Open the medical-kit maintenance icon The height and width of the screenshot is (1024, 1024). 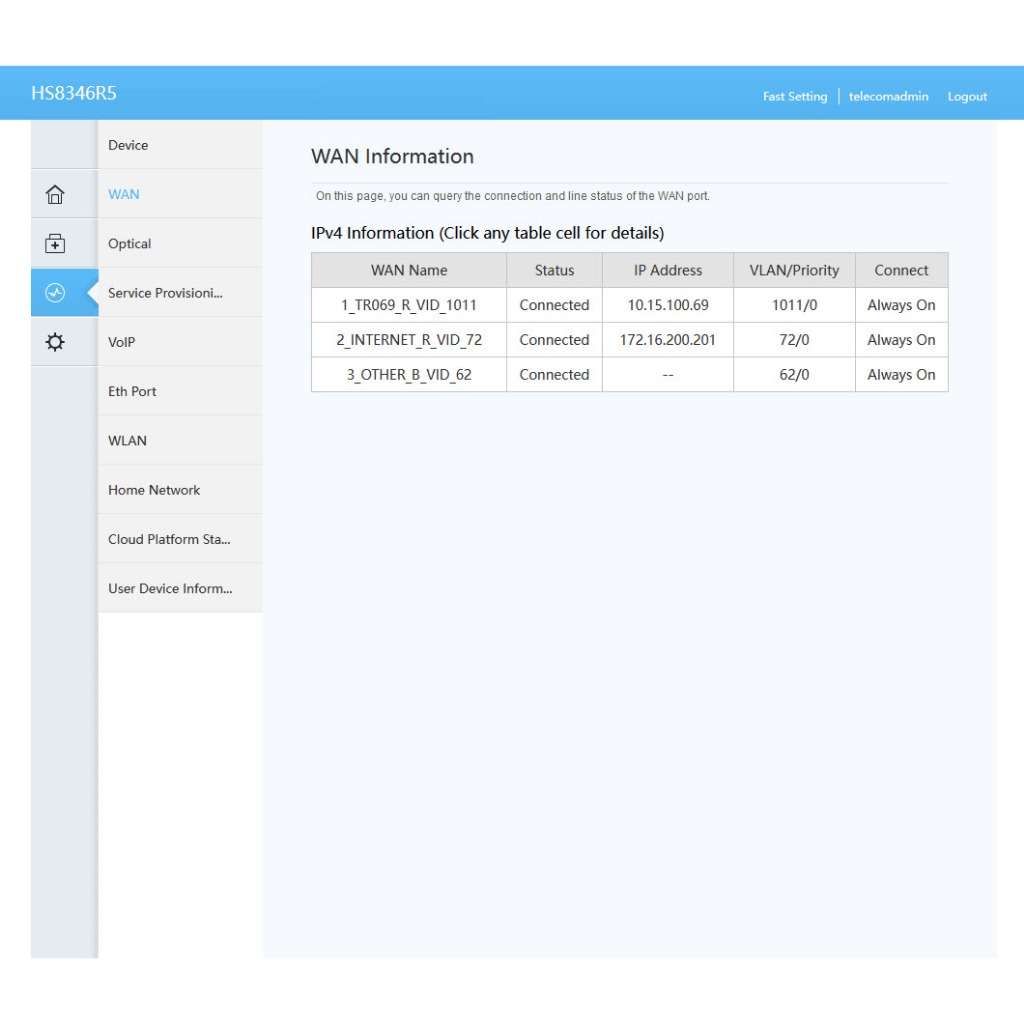pos(56,244)
